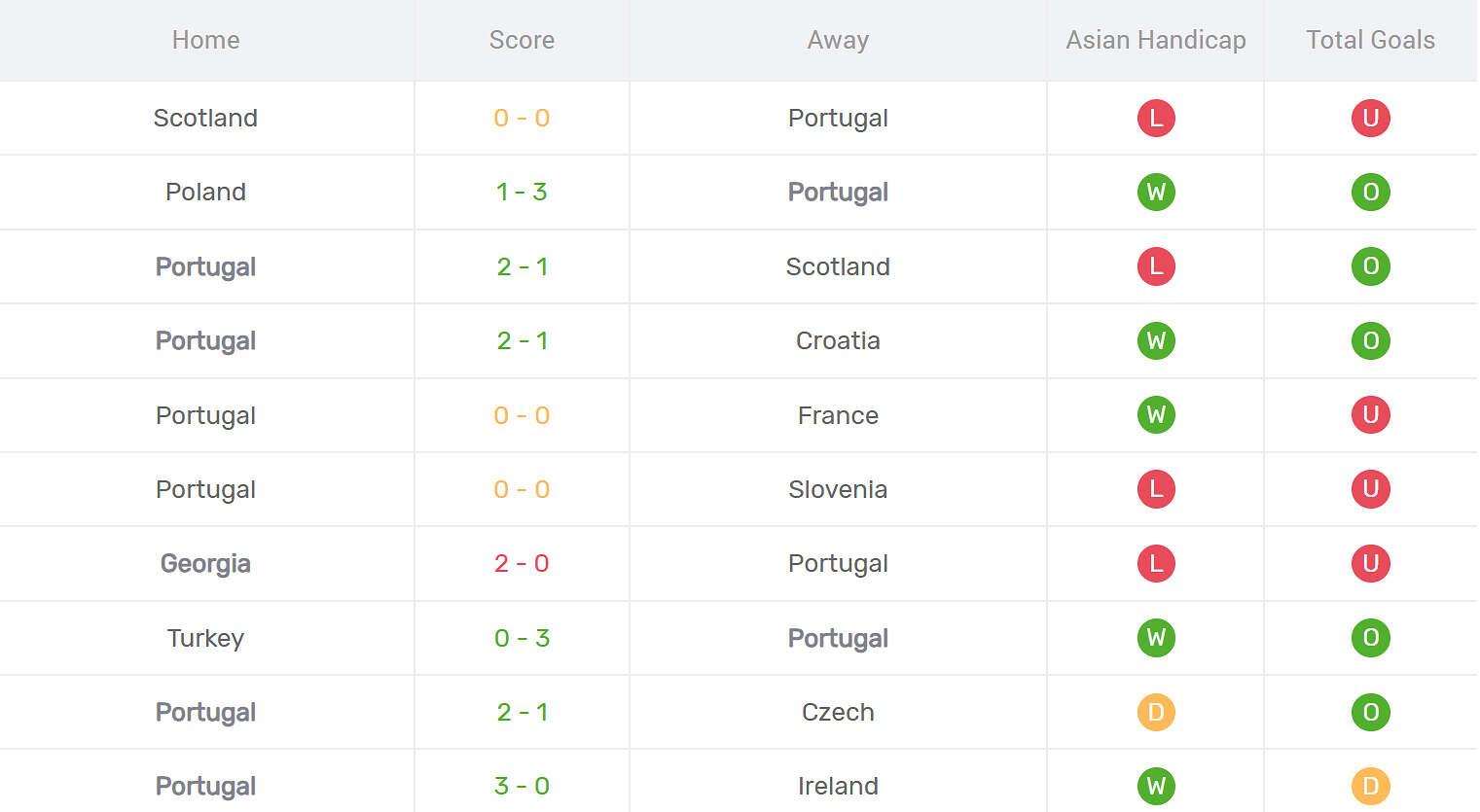The width and height of the screenshot is (1480, 812).
Task: Click the orange D total goals badge in Ireland row
Action: tap(1370, 786)
